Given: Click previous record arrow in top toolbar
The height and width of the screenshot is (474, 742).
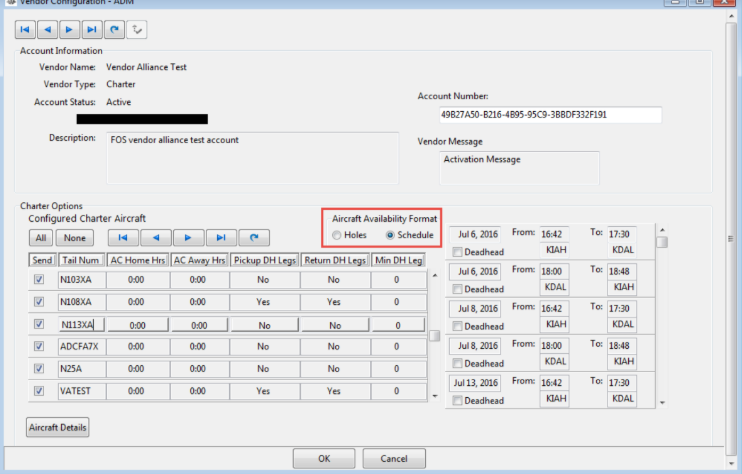Looking at the screenshot, I should pos(47,30).
